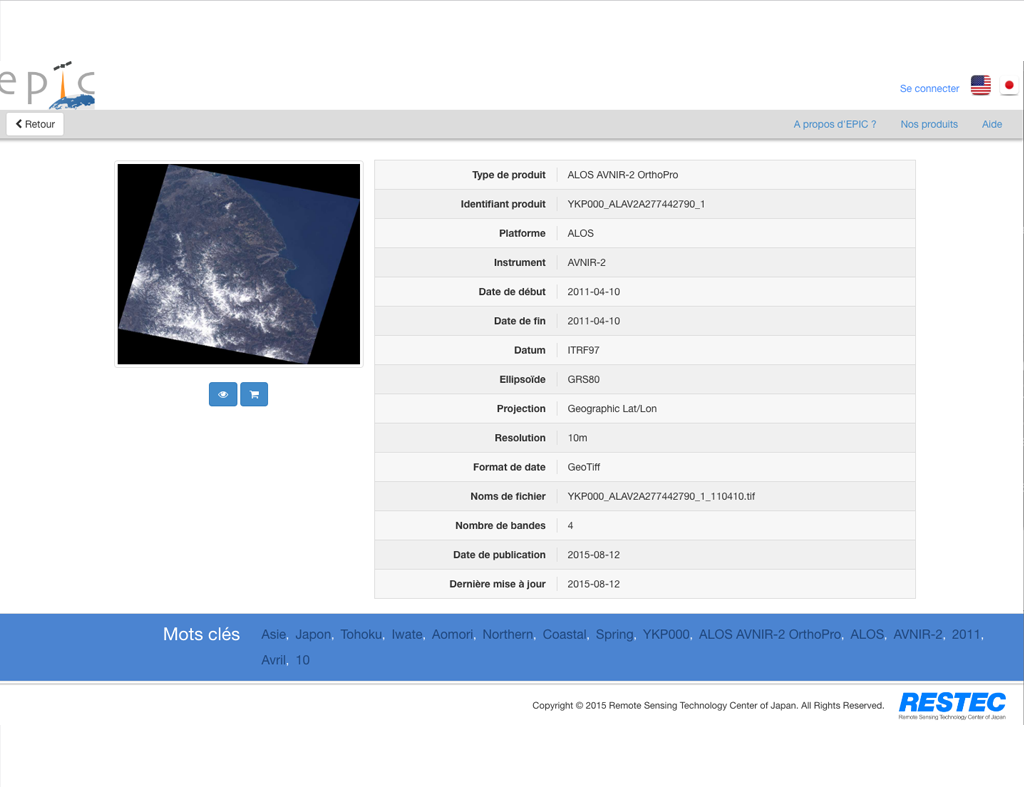Click the product ID YKP000_ALAV2A277442790_1

[636, 204]
